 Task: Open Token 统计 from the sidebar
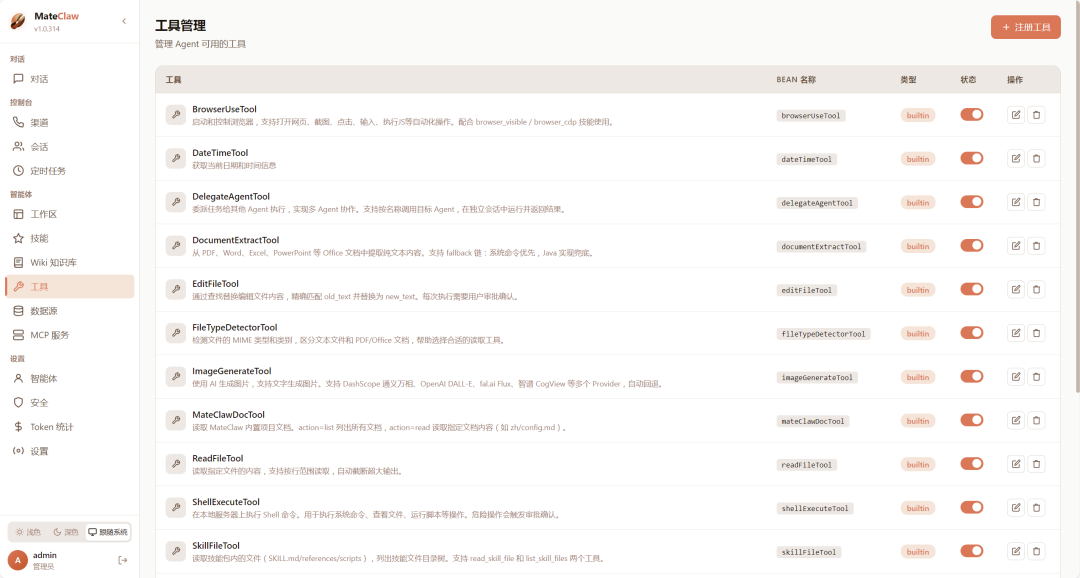click(51, 427)
